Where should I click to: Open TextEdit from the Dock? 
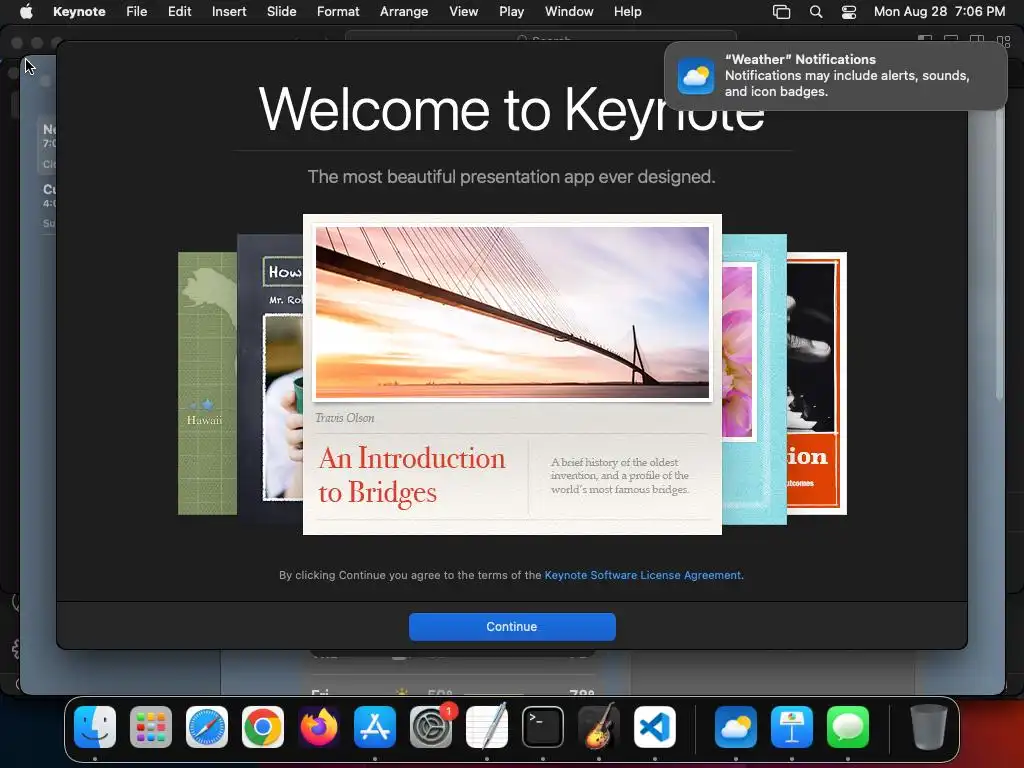pos(487,727)
